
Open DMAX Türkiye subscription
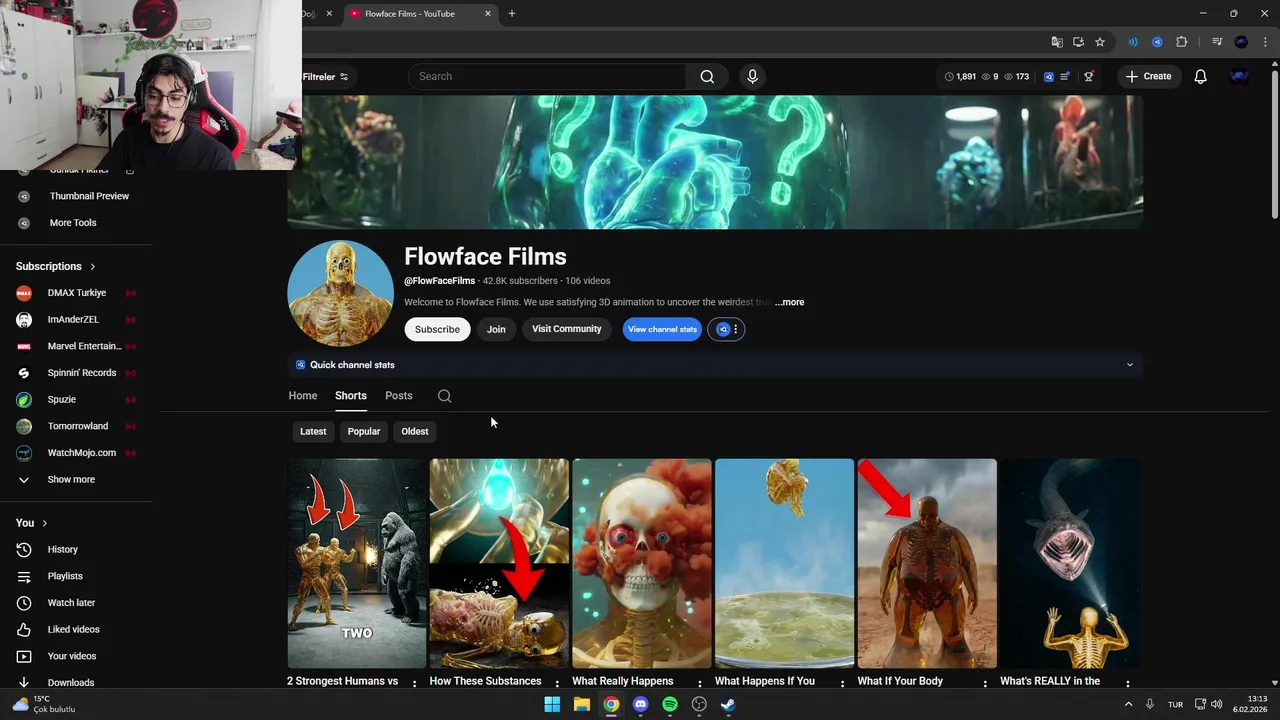click(x=77, y=293)
